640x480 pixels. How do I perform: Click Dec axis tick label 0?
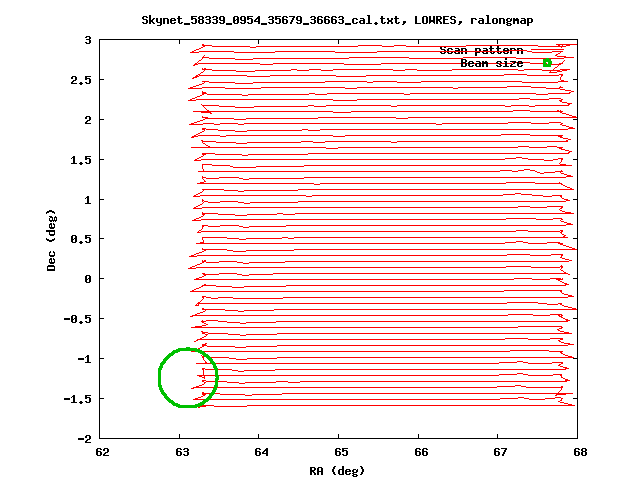click(88, 279)
